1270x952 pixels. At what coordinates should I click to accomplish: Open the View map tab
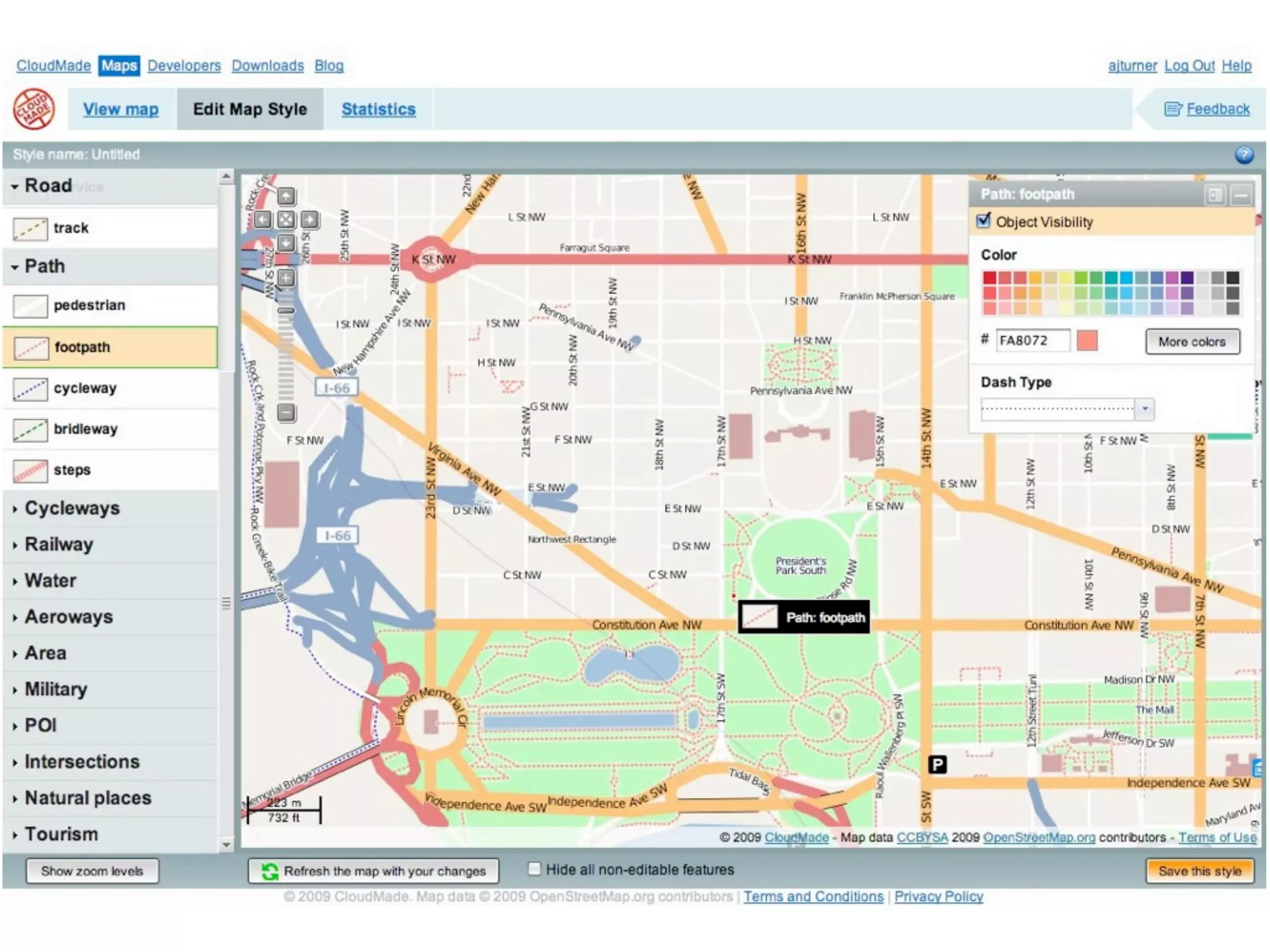121,109
